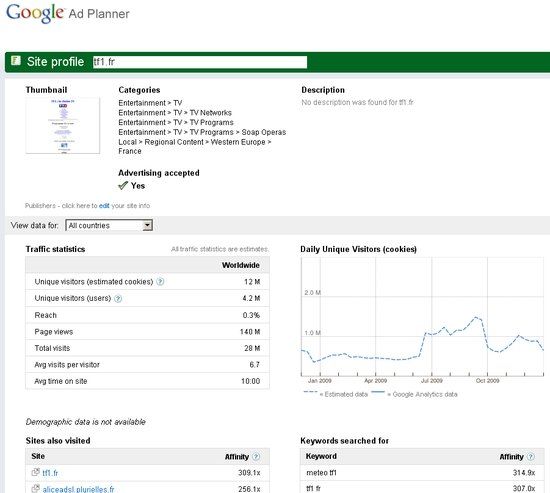
Task: Click the site name field showing tf1.fr
Action: [200, 62]
